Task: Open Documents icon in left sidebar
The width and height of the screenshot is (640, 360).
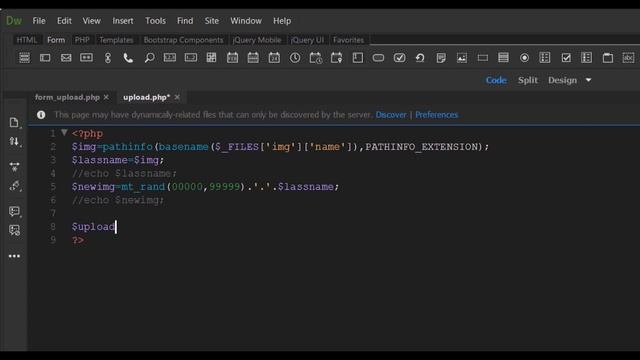Action: tap(14, 122)
